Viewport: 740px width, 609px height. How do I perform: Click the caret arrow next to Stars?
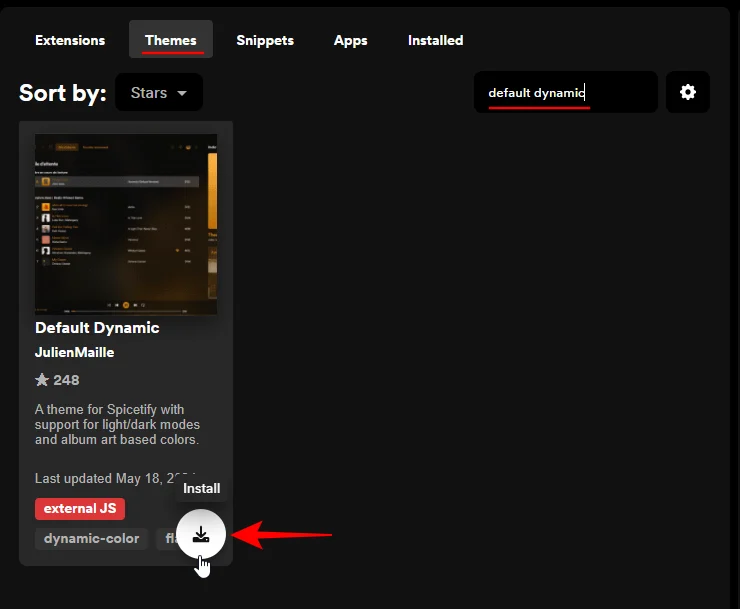[x=182, y=93]
